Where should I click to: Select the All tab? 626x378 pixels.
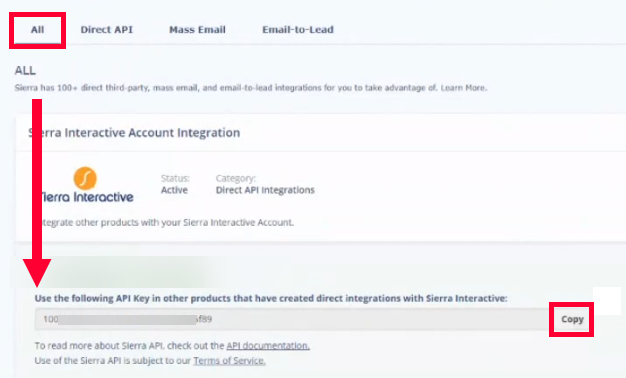point(38,30)
